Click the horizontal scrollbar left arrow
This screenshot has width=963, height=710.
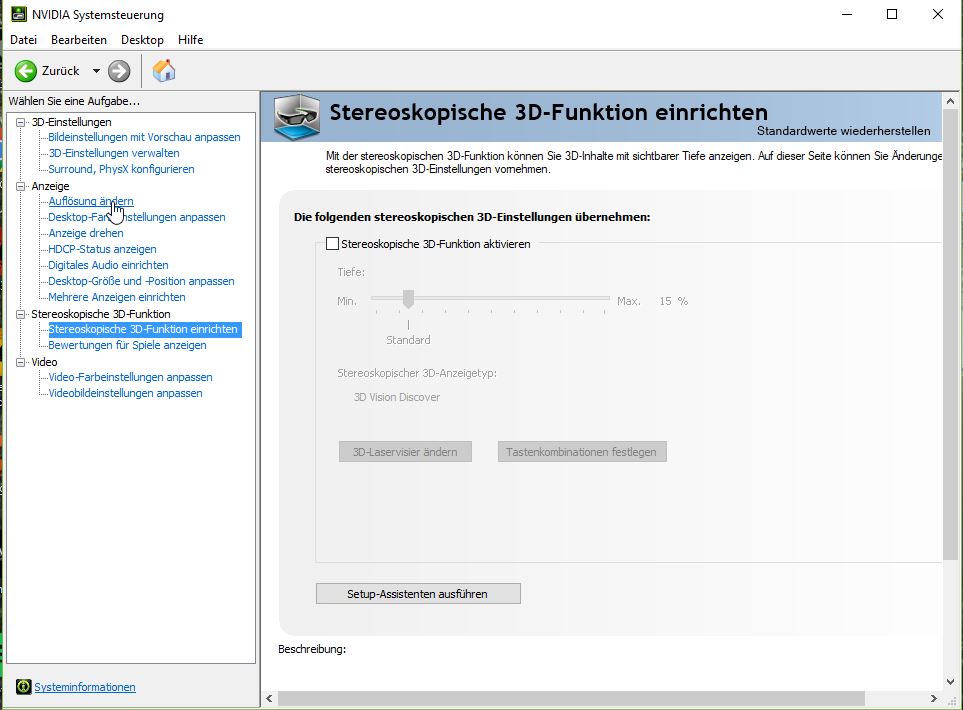pos(269,698)
